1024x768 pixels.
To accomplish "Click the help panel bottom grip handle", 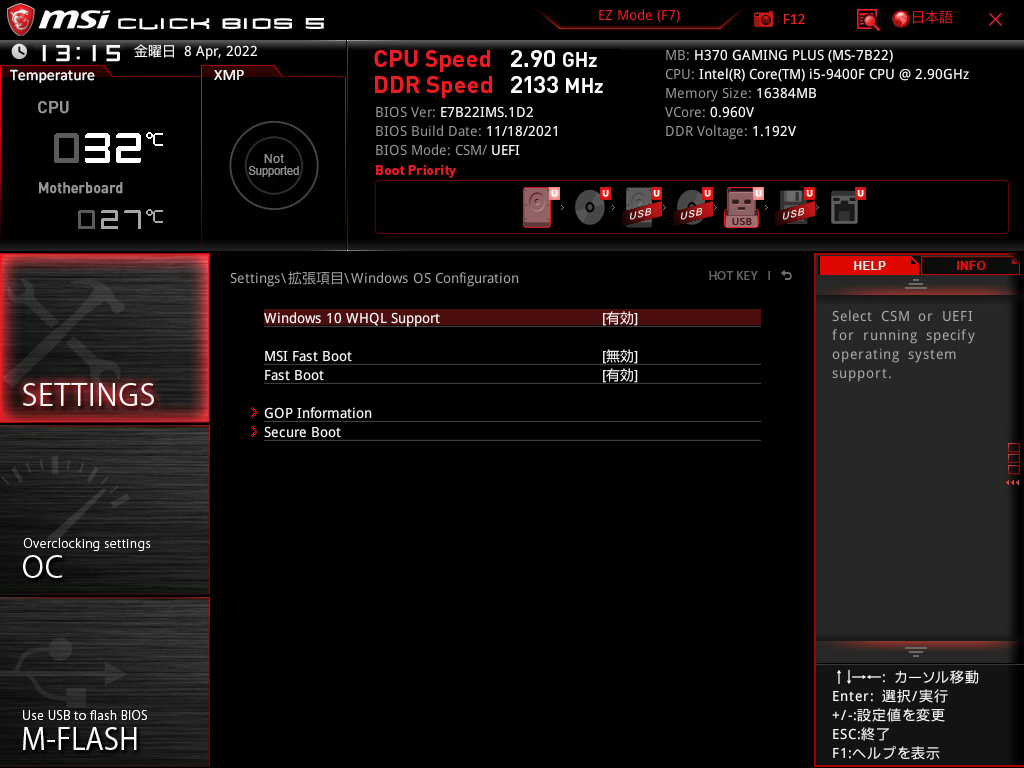I will click(916, 652).
